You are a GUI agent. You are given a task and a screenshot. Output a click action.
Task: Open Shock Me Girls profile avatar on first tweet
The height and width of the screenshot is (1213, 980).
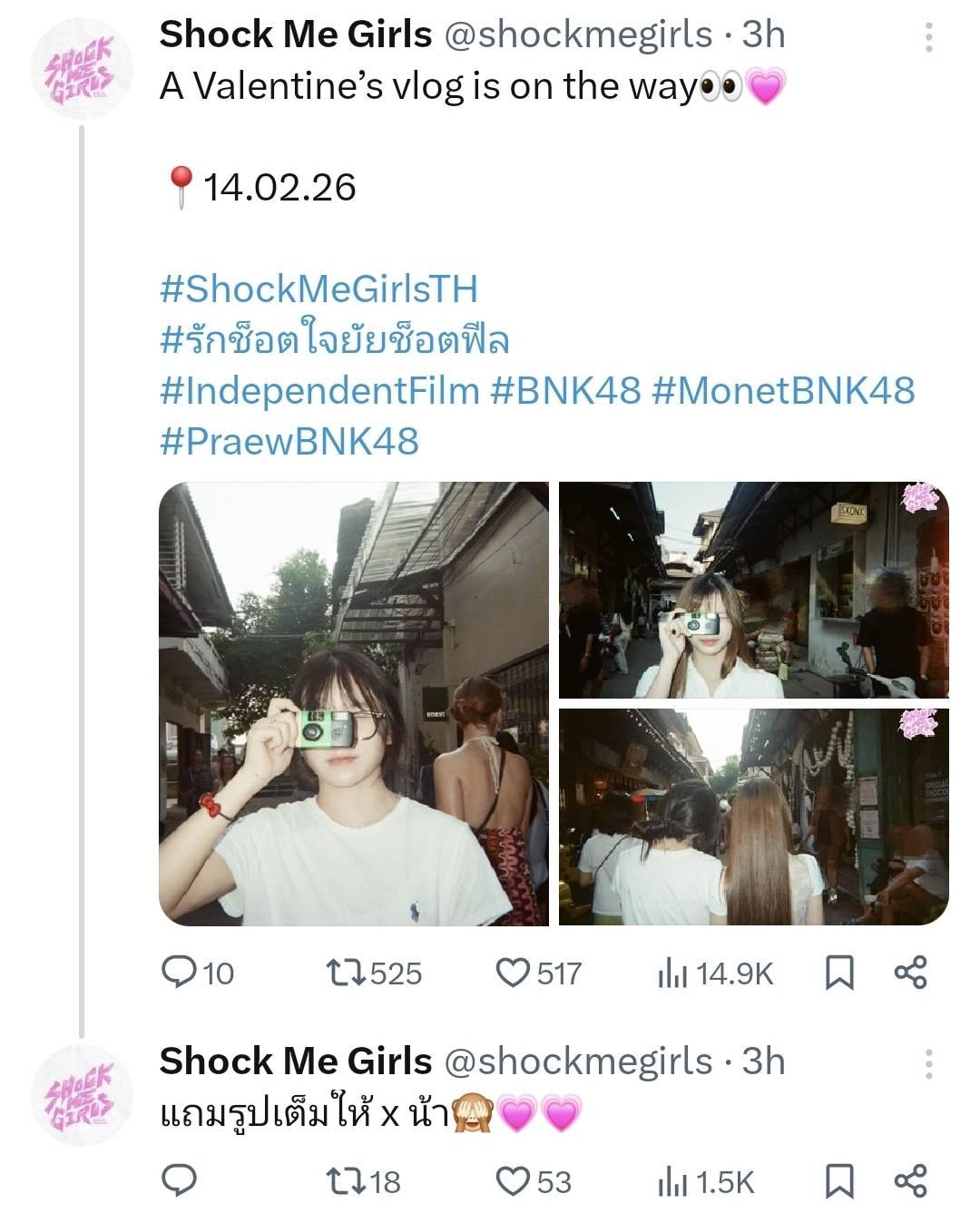coord(80,70)
